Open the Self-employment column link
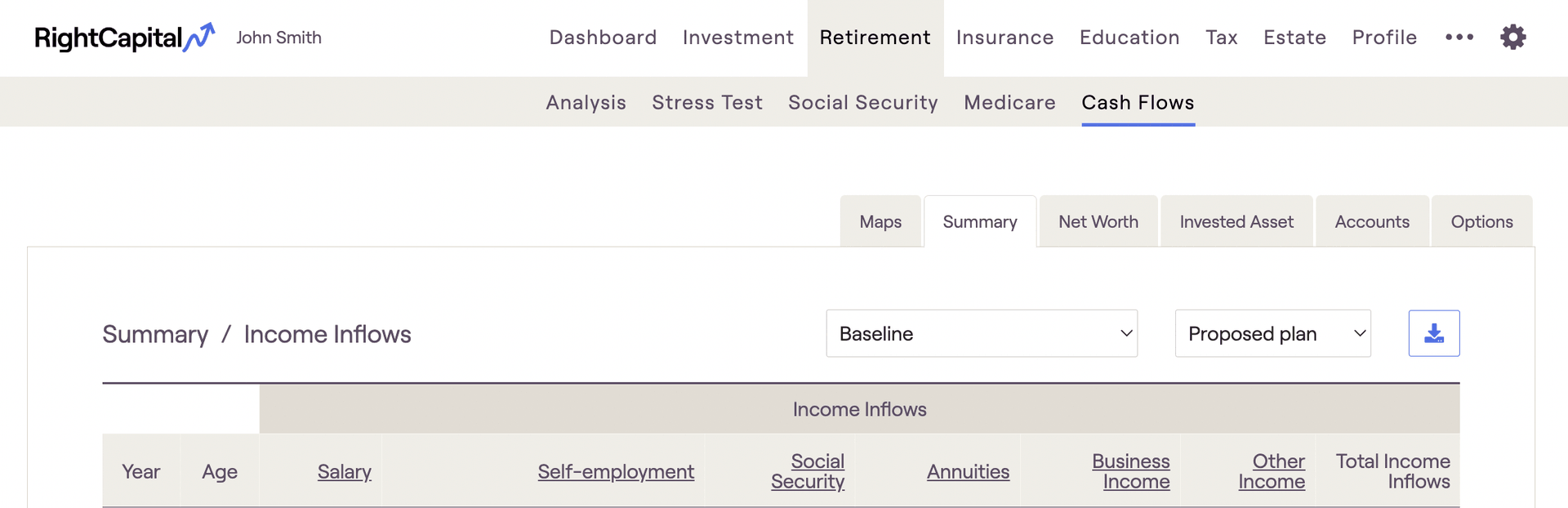 [615, 472]
